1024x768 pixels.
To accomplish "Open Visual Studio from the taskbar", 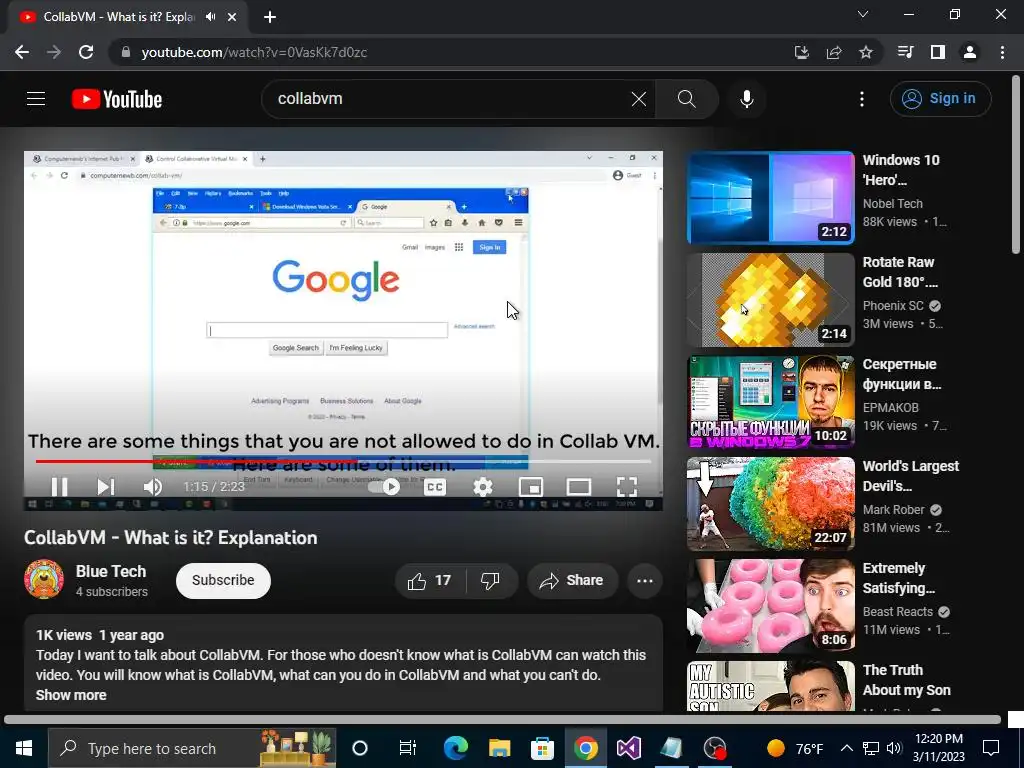I will coord(628,748).
